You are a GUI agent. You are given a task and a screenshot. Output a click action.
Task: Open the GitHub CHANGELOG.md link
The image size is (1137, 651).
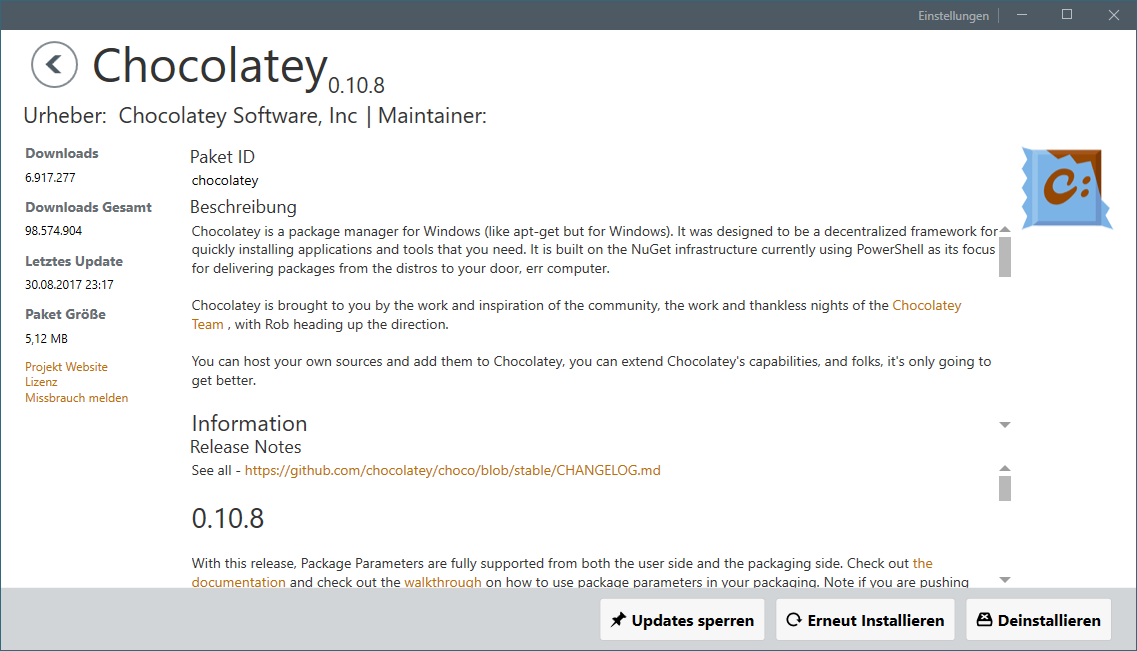(452, 470)
